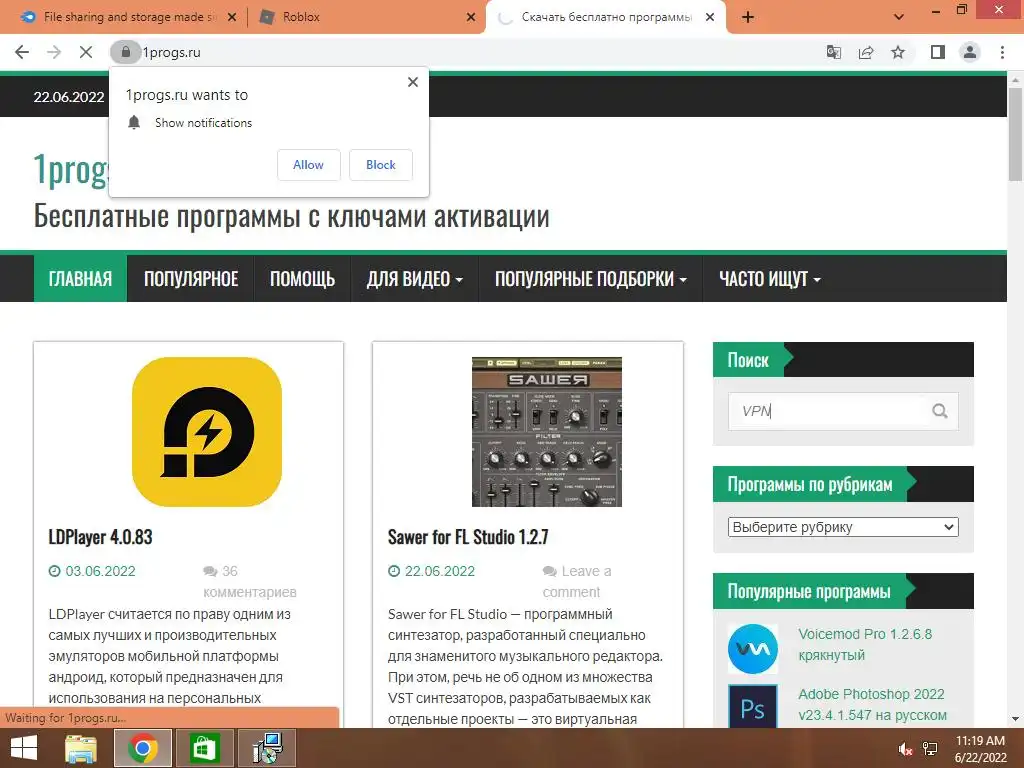Expand the ДЛЯ ВИДЕО dropdown menu

[x=415, y=279]
